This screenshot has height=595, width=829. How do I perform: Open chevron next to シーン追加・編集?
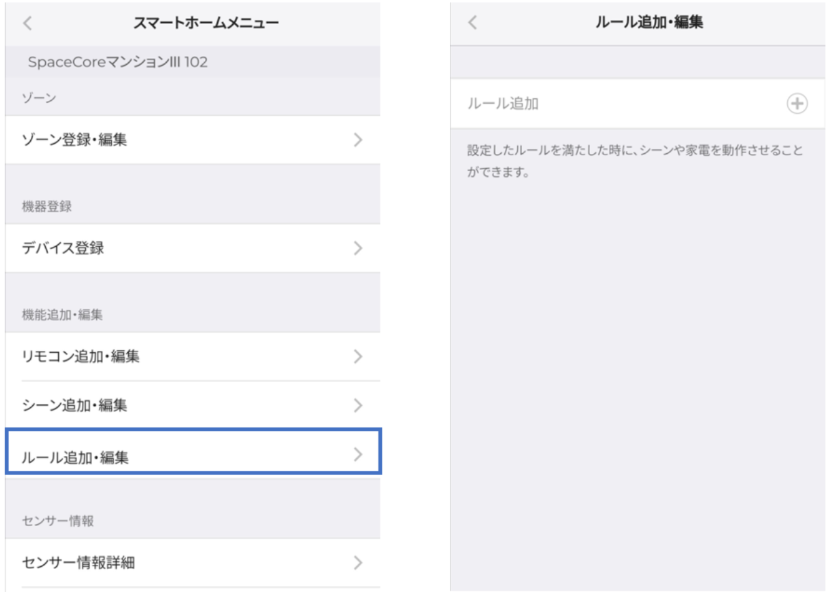(358, 405)
